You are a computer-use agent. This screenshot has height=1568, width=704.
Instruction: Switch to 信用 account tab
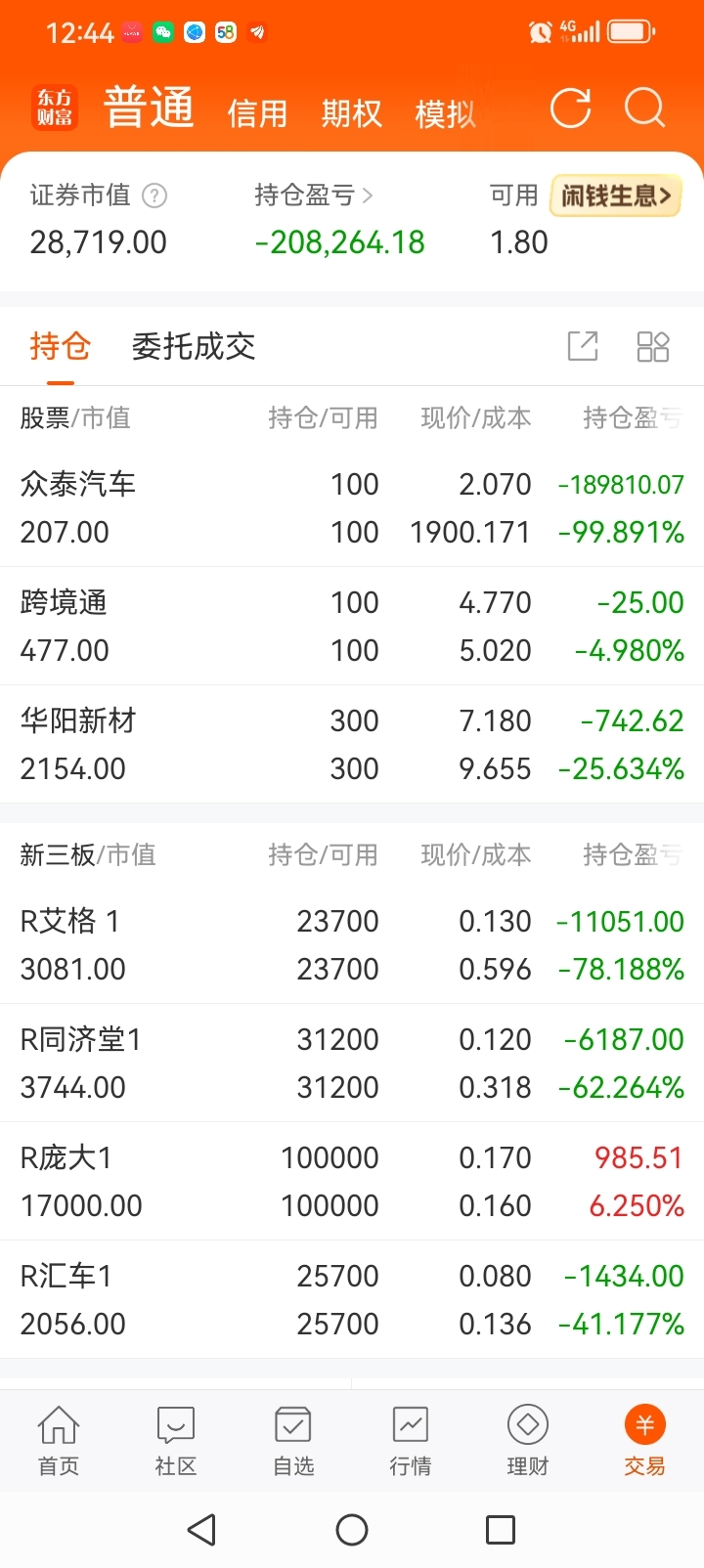257,114
